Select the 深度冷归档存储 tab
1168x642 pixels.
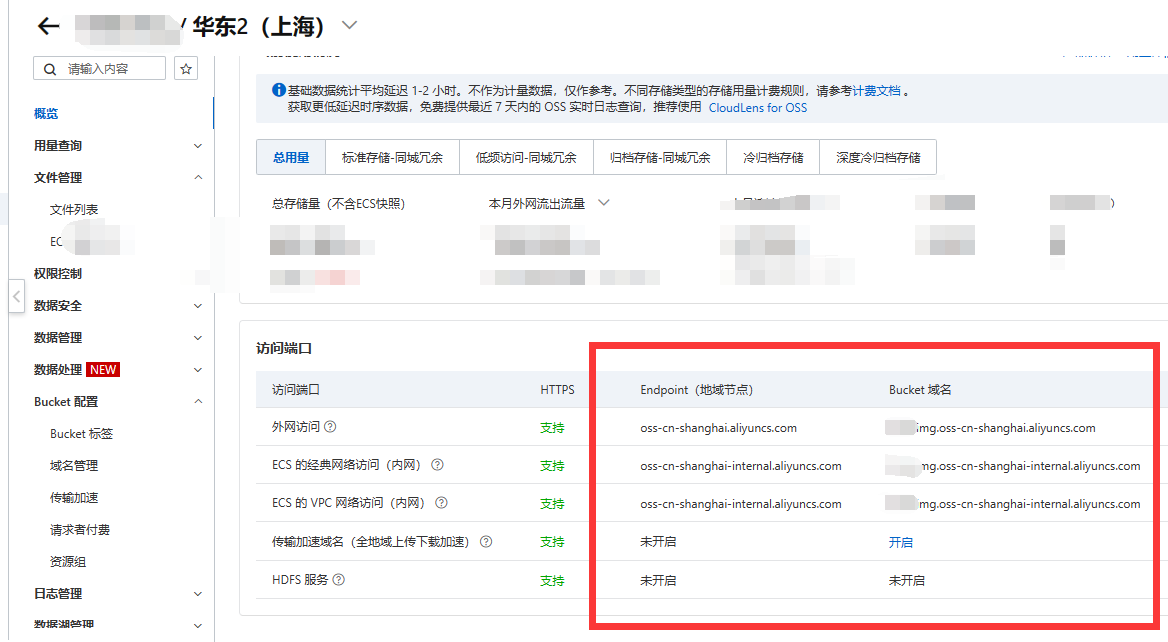point(878,158)
